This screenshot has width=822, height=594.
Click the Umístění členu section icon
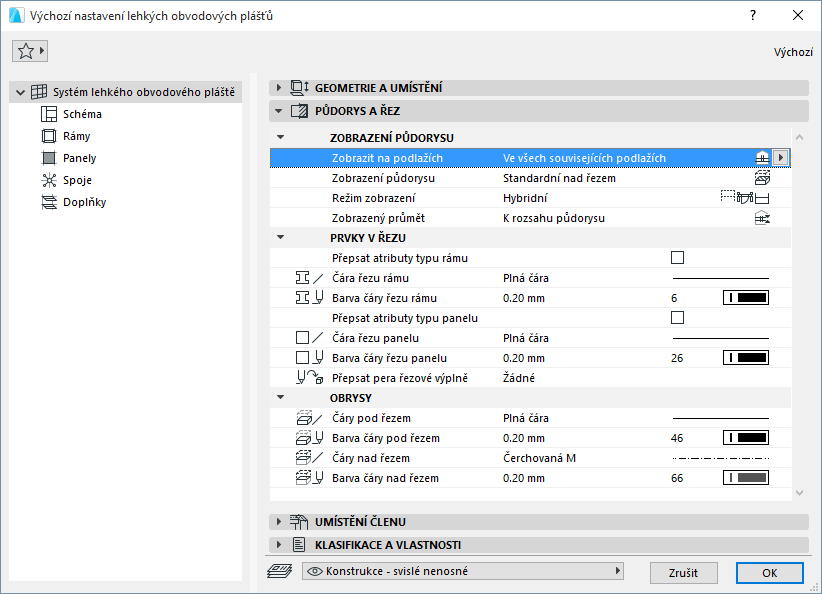[x=299, y=522]
